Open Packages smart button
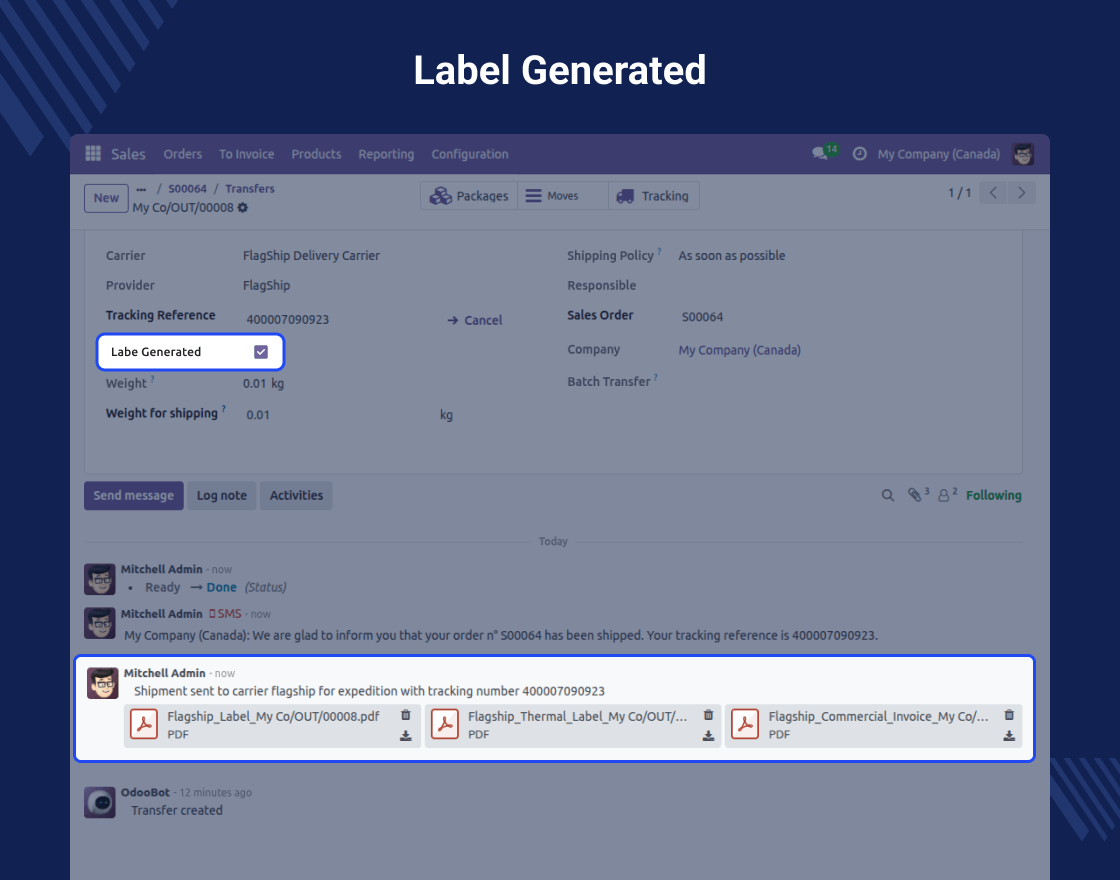Viewport: 1120px width, 880px height. tap(469, 196)
